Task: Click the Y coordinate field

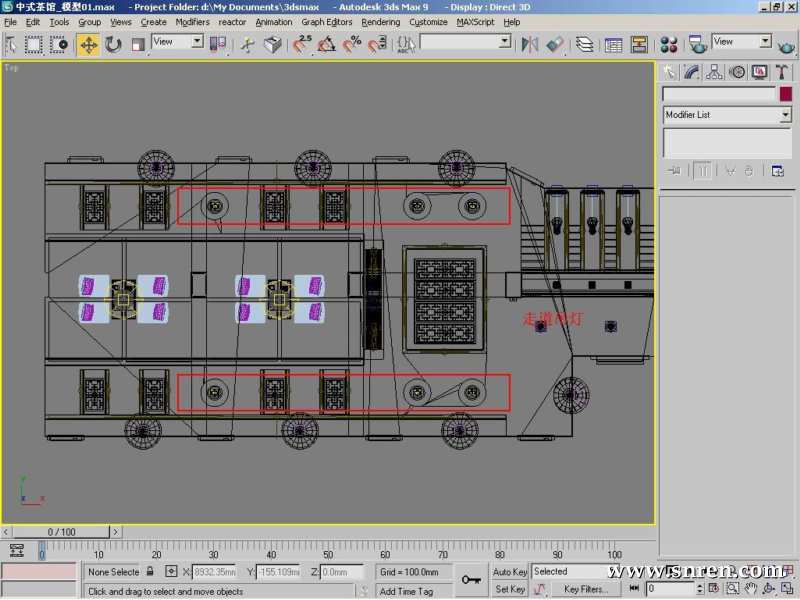Action: coord(279,572)
